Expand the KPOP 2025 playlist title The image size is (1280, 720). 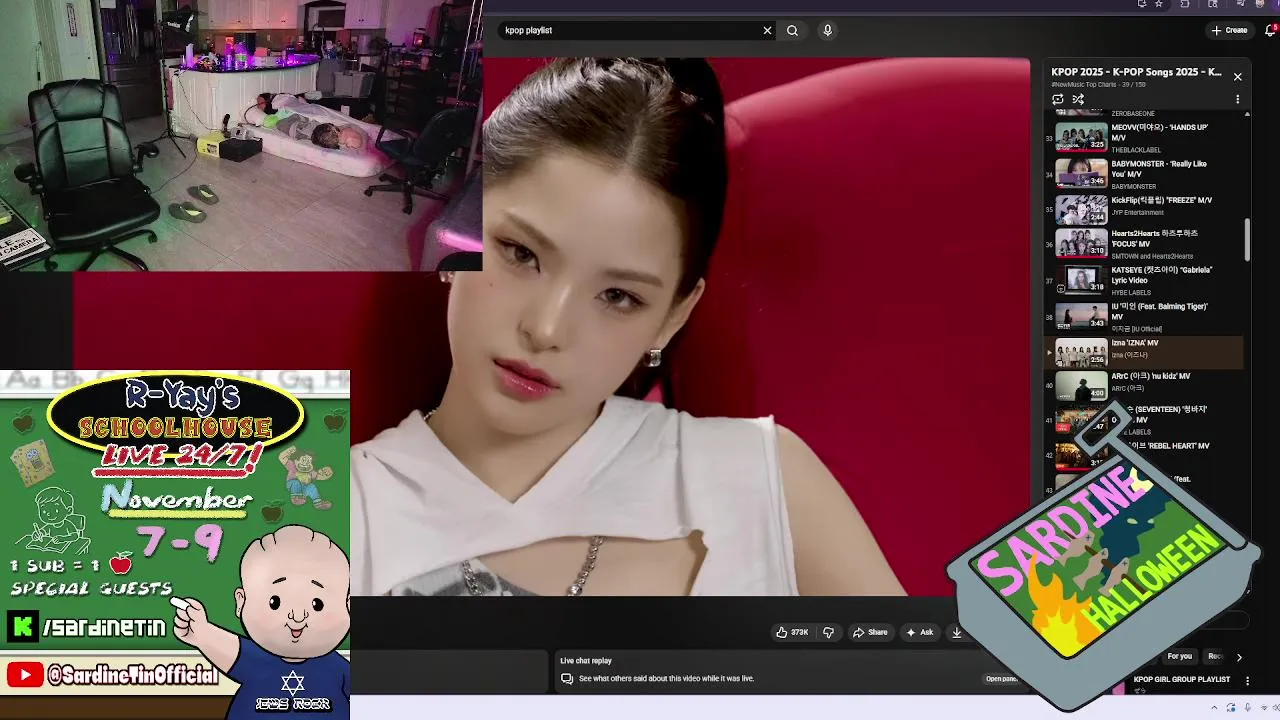[x=1136, y=72]
